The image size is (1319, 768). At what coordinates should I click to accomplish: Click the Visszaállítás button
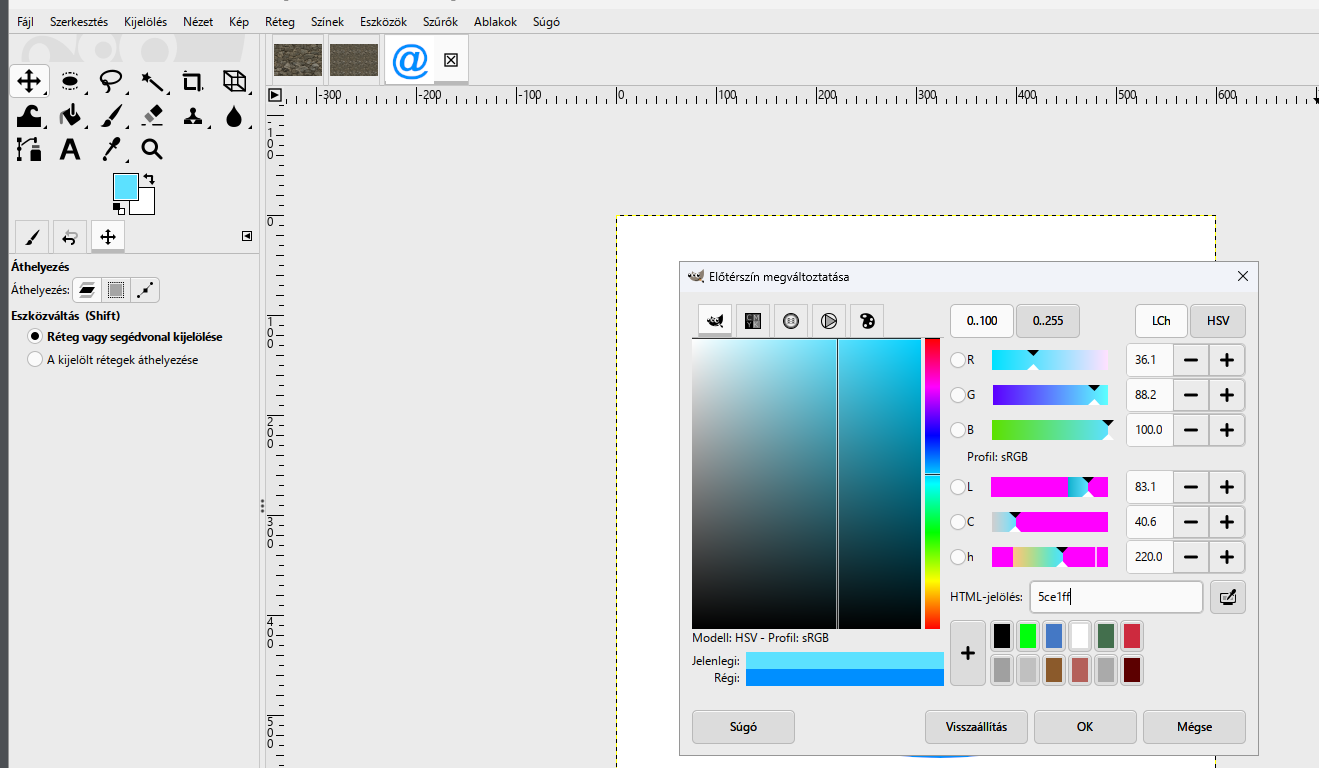coord(976,727)
